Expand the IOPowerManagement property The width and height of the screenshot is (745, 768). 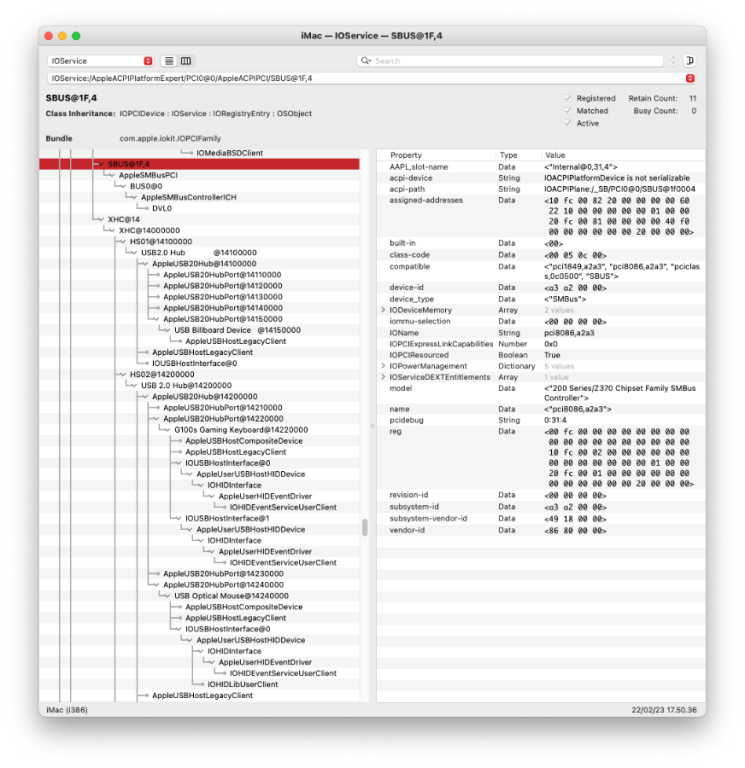click(x=384, y=366)
